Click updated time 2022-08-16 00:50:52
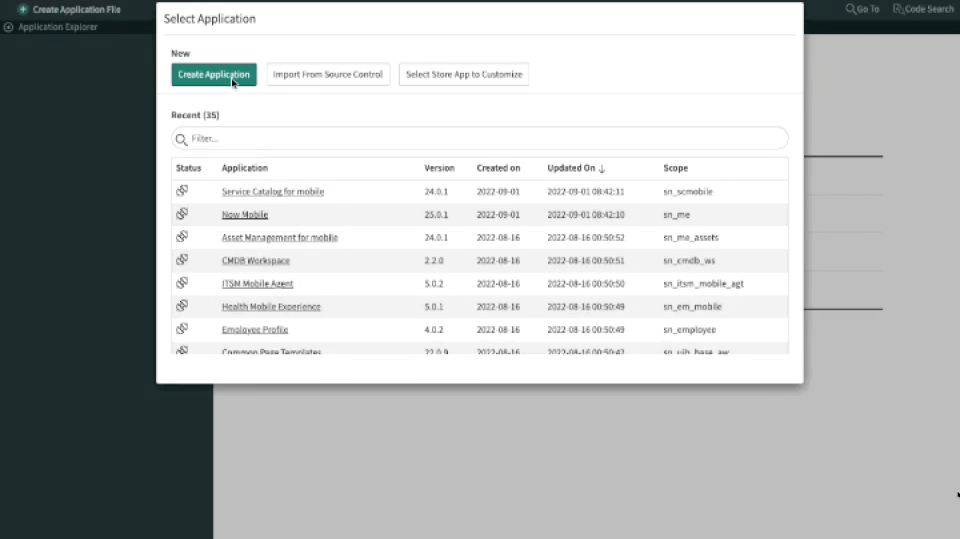The height and width of the screenshot is (539, 960). coord(586,238)
